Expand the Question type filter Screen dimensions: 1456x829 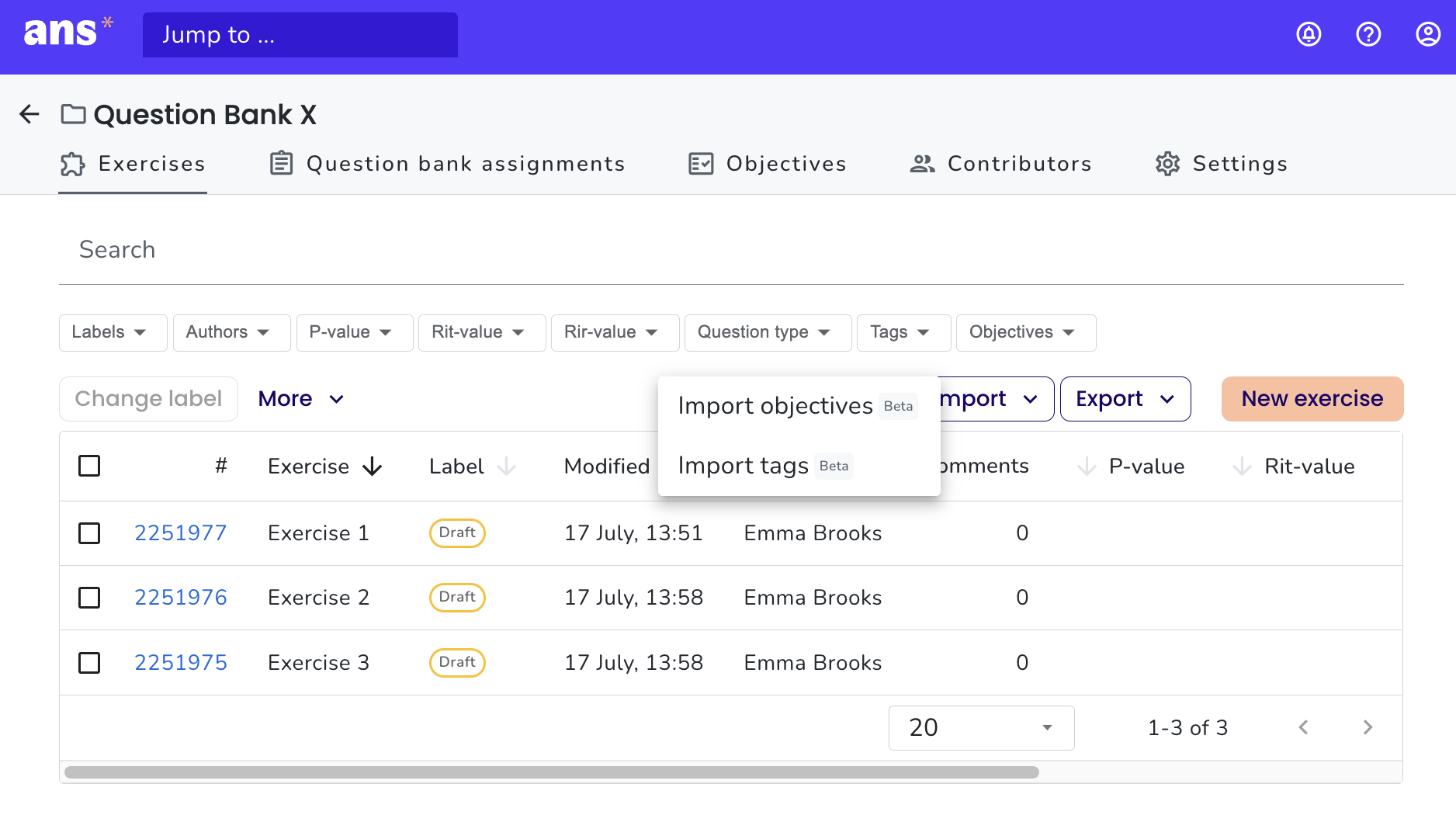click(768, 332)
